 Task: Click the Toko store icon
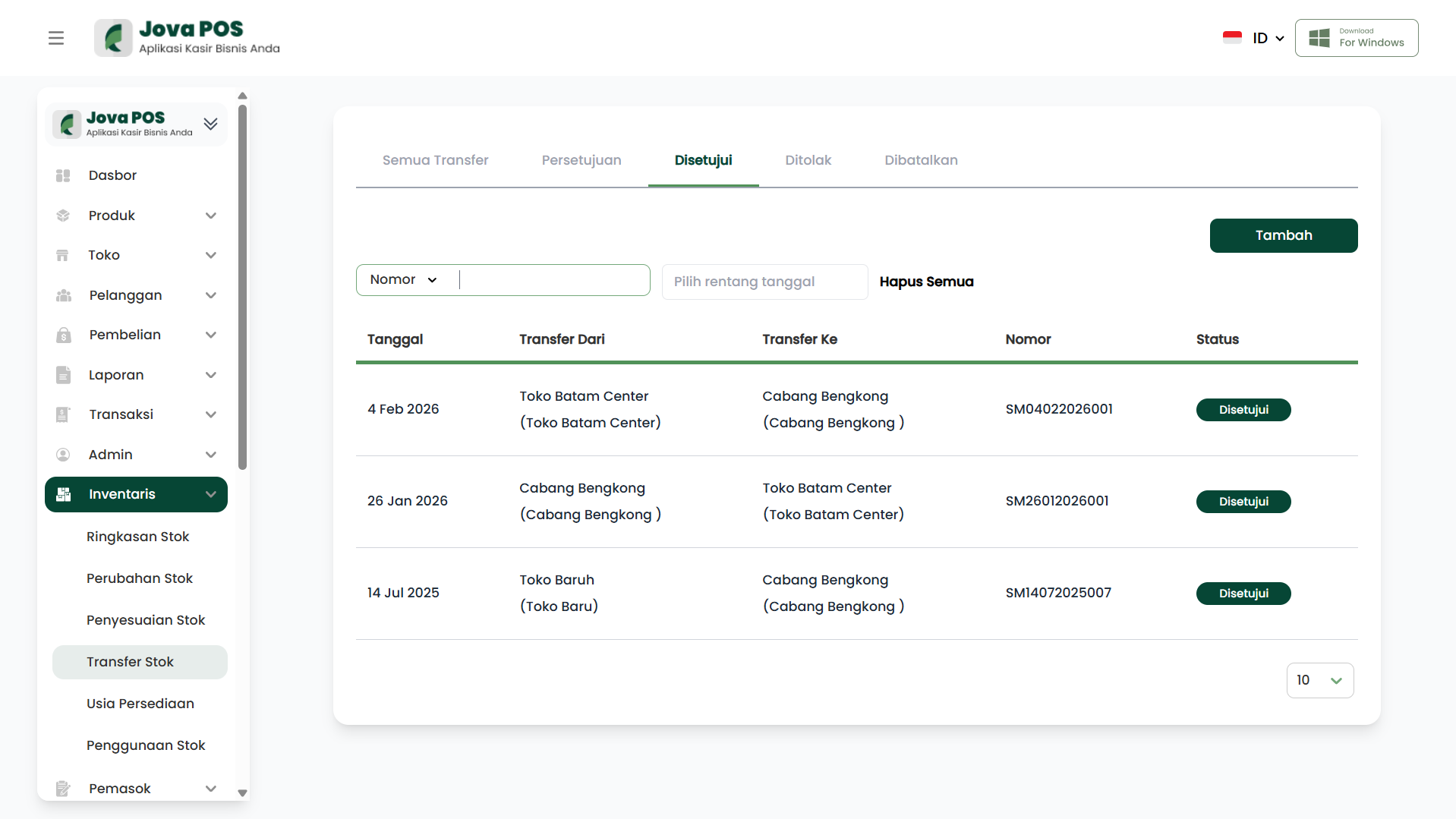click(63, 255)
